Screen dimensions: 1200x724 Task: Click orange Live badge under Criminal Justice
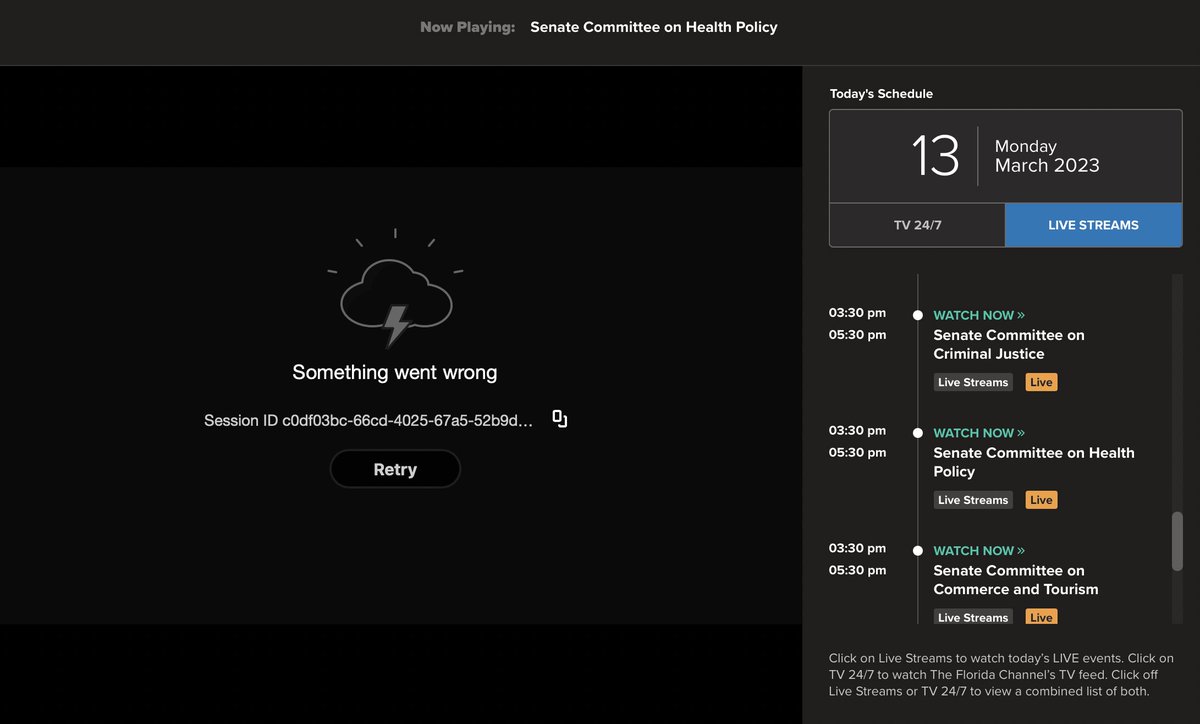coord(1041,382)
